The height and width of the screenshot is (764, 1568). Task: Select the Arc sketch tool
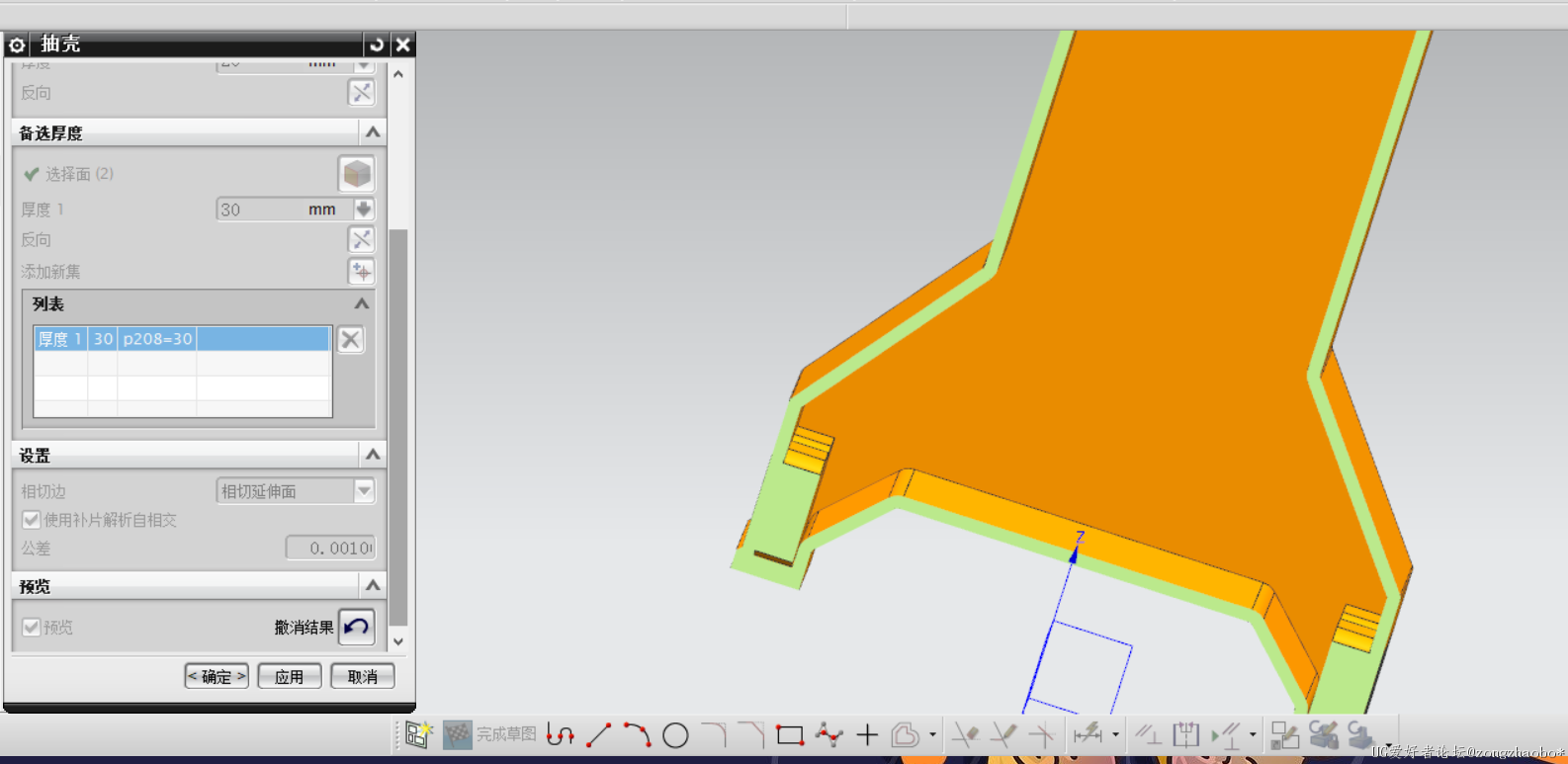pyautogui.click(x=638, y=734)
